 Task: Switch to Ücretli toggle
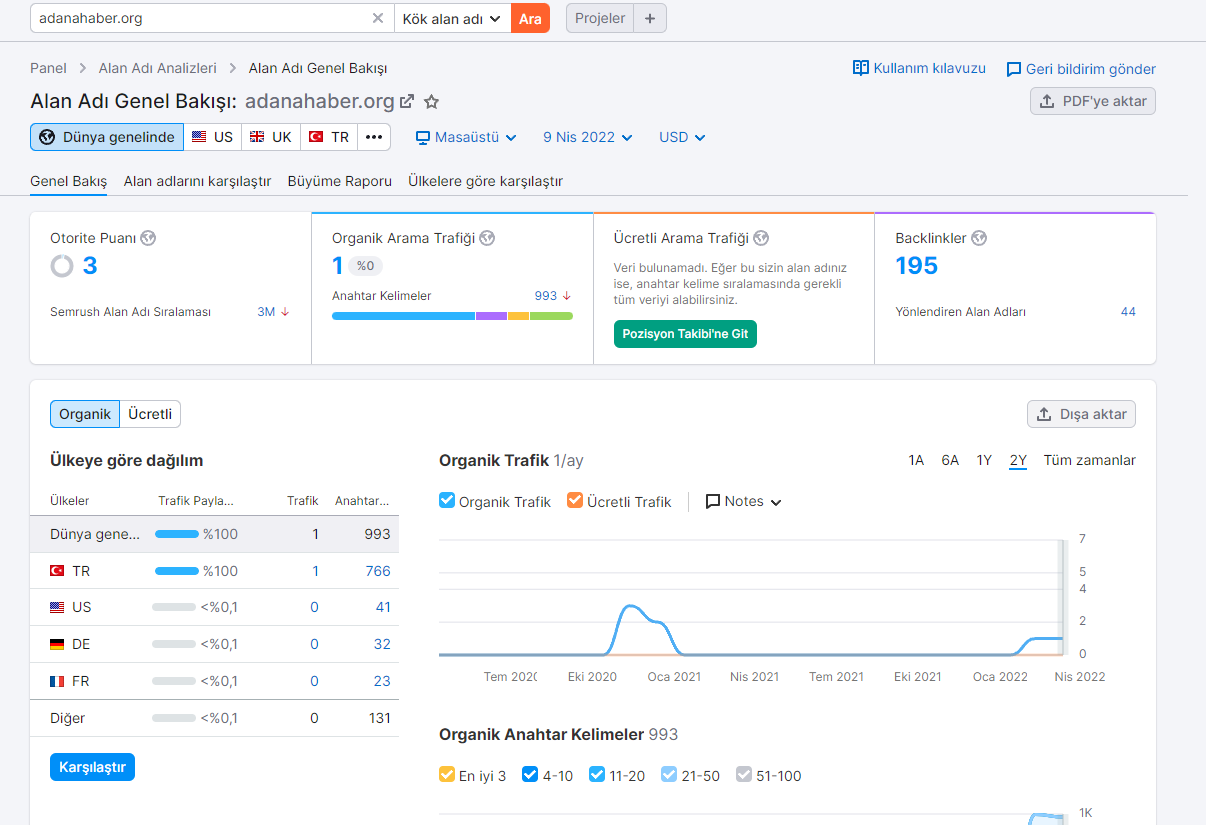pos(150,414)
